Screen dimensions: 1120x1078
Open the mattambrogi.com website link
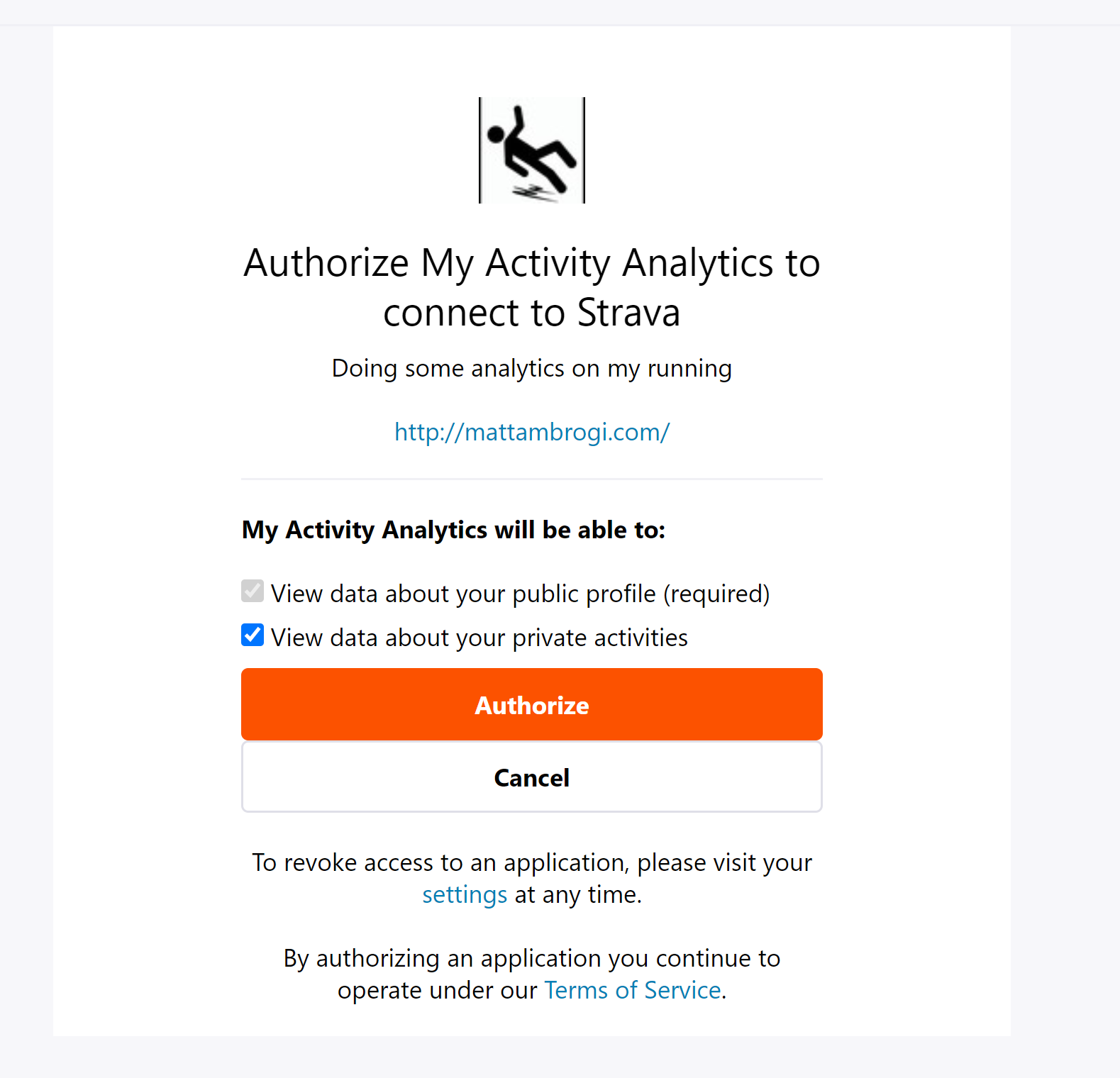[532, 432]
